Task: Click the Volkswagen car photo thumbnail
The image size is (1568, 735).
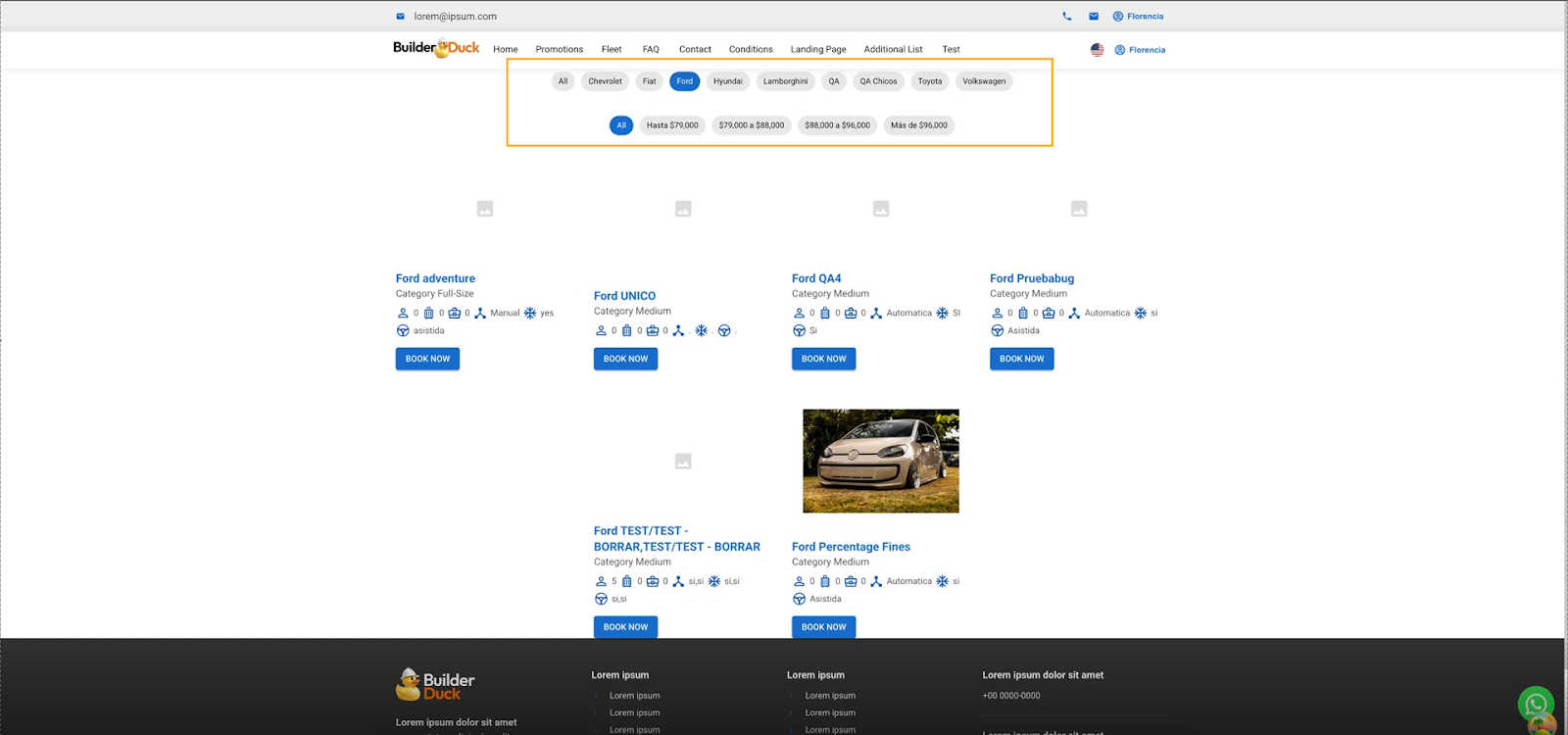Action: click(880, 461)
